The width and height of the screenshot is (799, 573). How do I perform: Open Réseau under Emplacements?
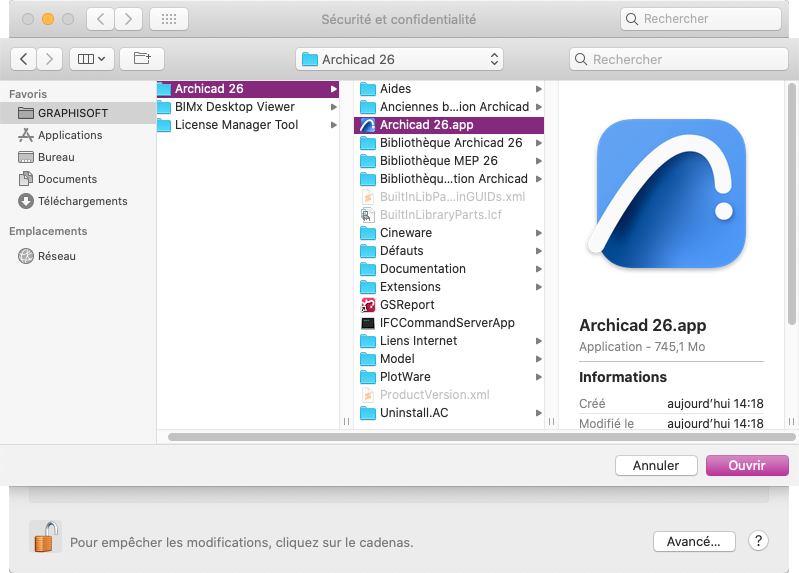[x=57, y=256]
